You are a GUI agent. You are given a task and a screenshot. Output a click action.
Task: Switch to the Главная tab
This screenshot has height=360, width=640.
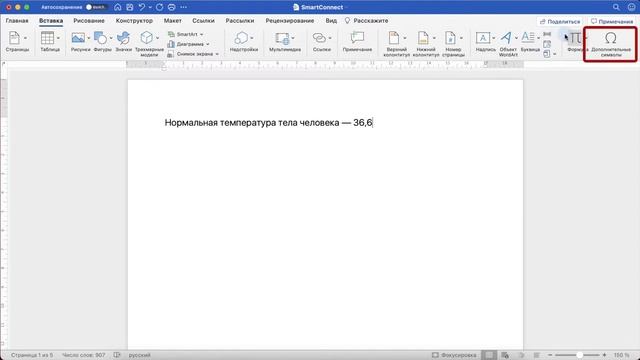(17, 20)
